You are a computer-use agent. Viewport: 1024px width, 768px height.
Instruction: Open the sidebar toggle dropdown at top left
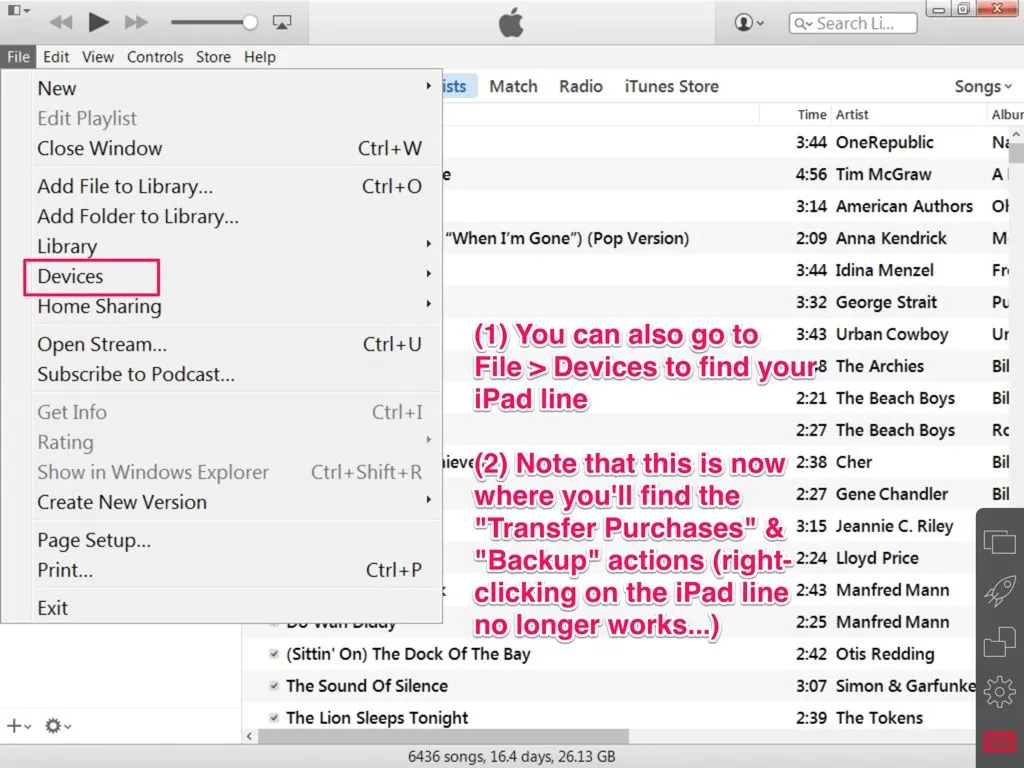click(17, 11)
